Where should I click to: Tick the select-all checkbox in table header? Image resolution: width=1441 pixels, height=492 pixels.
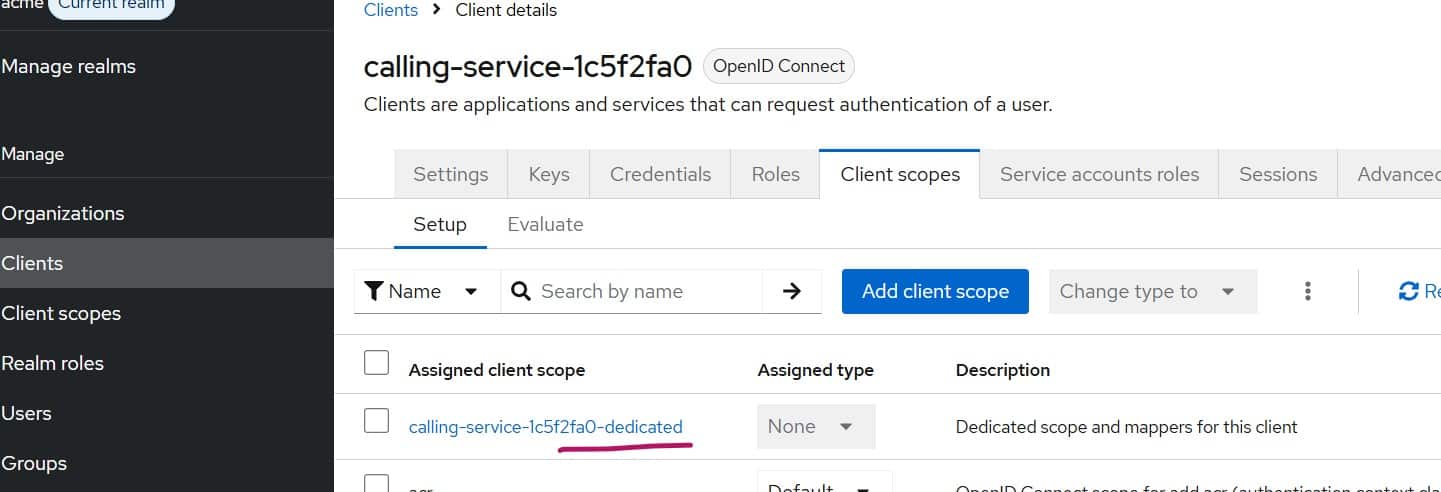click(x=376, y=363)
